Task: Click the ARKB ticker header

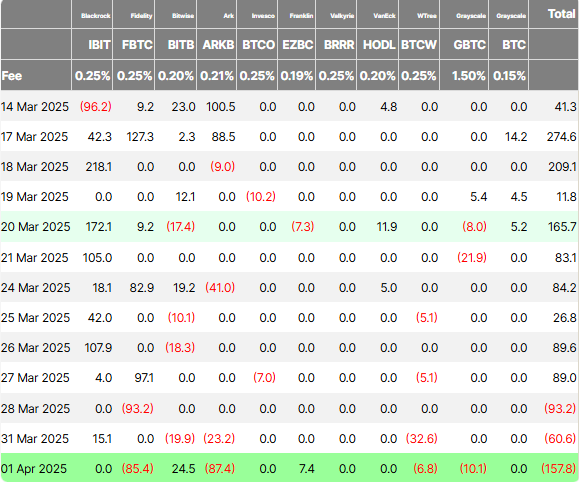Action: [218, 45]
